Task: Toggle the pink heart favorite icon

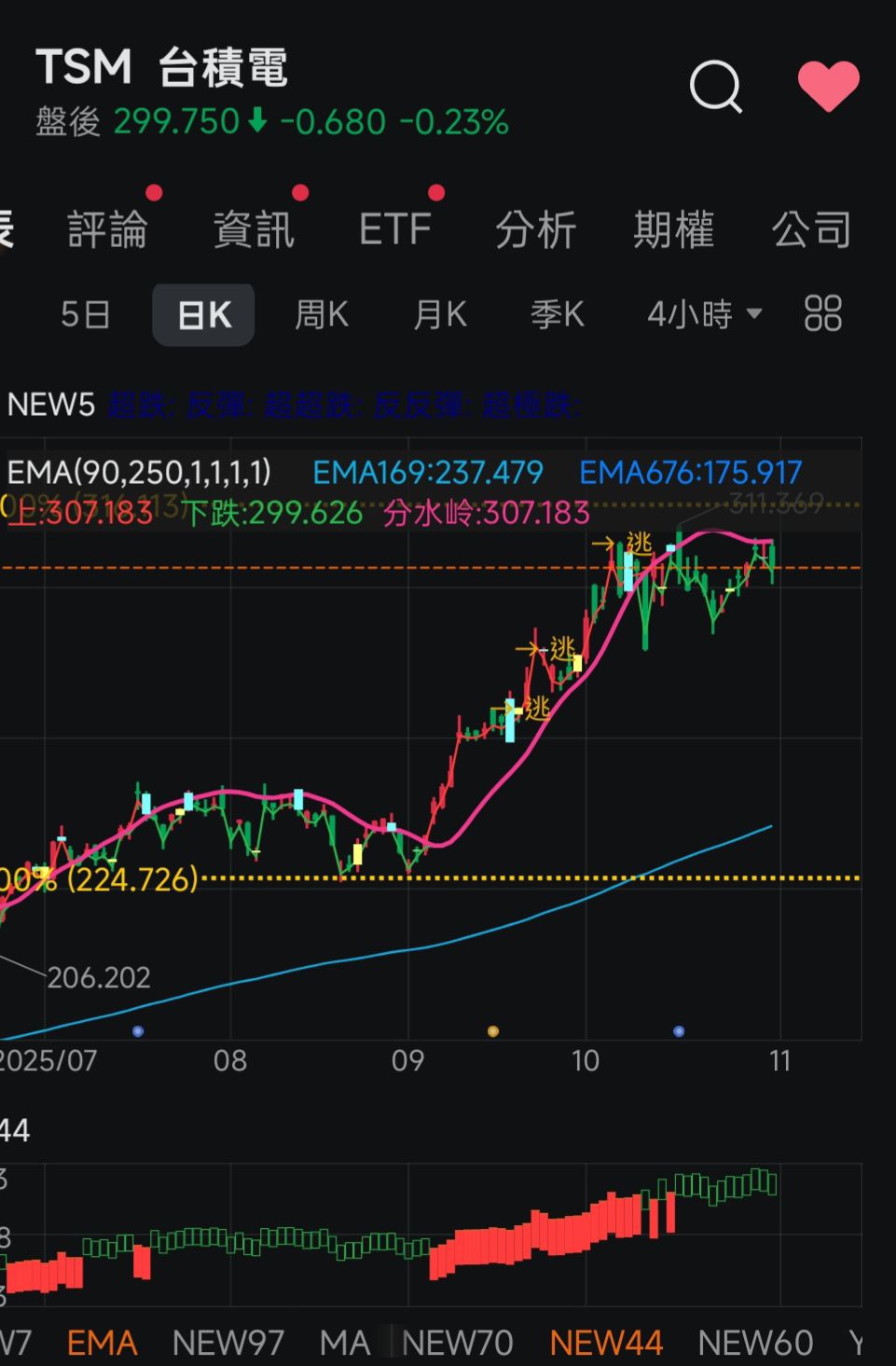Action: [828, 86]
